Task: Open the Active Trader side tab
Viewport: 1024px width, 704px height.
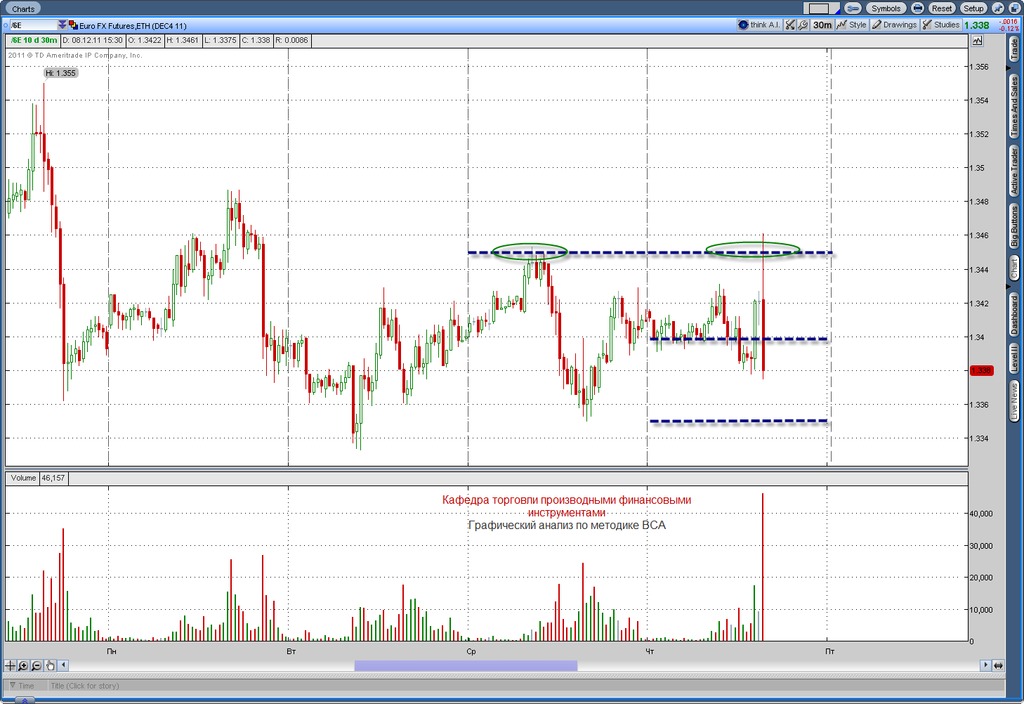Action: 1014,170
